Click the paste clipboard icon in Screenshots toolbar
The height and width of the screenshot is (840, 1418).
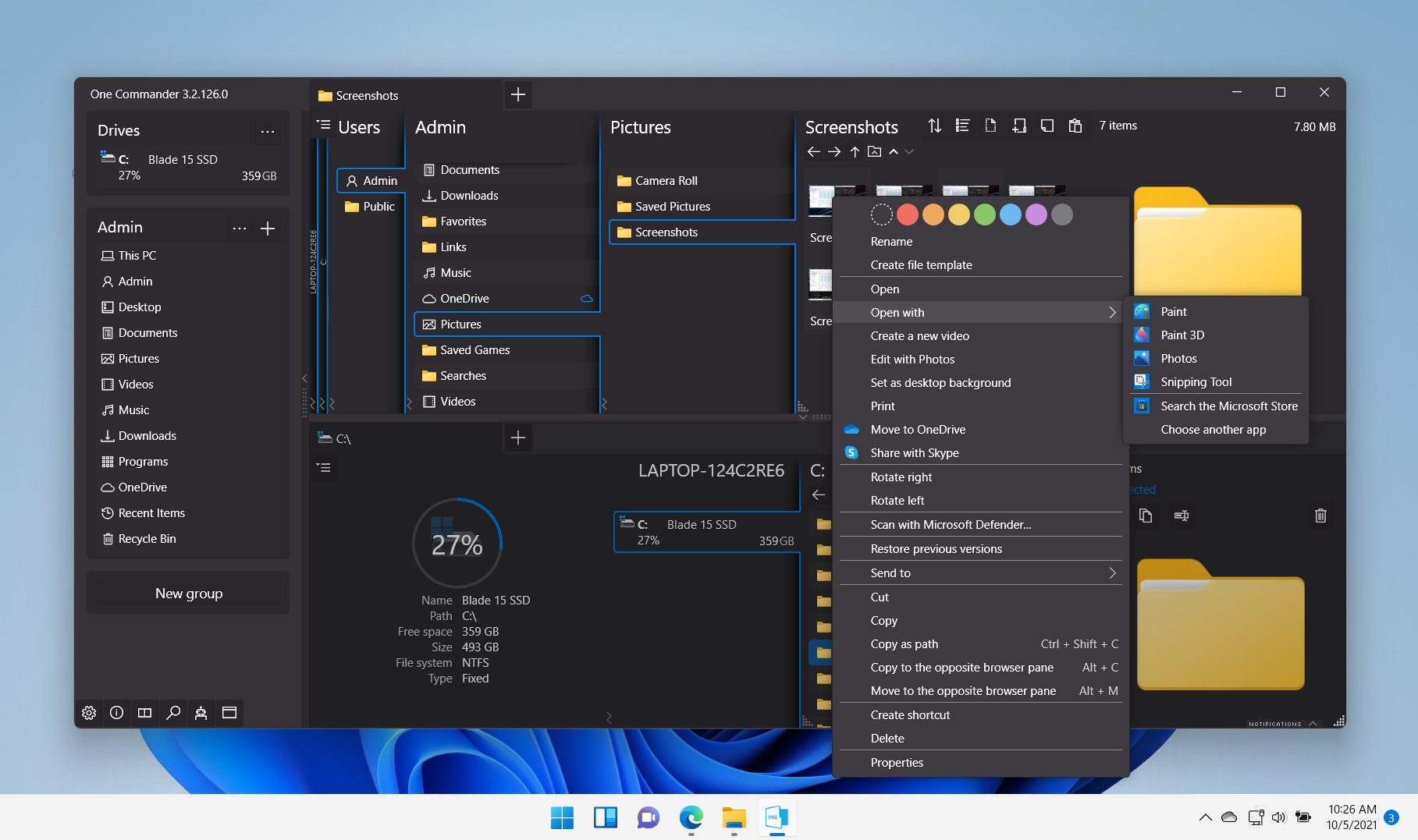[1075, 125]
